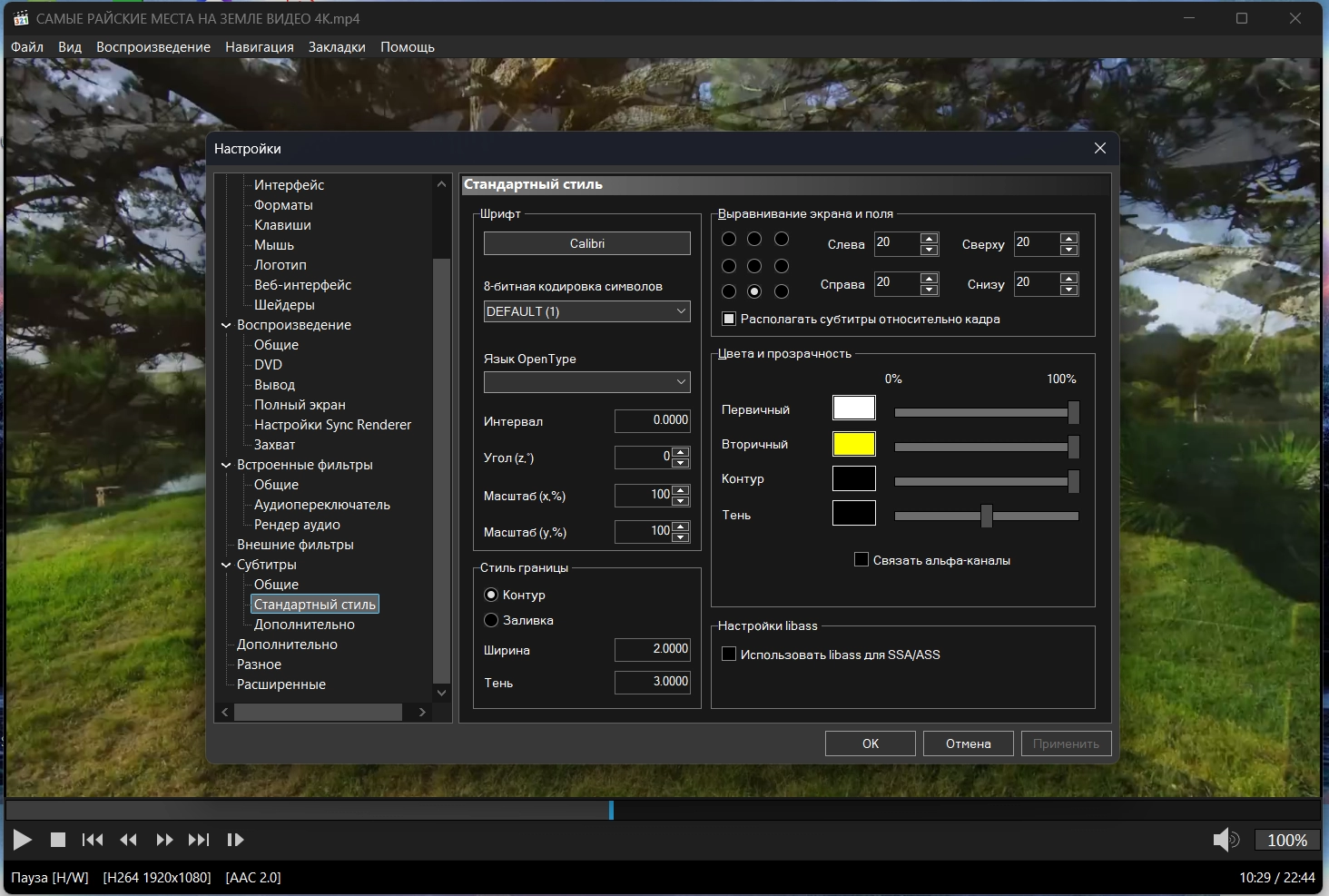Screen dimensions: 1329x896
Task: Collapse the 'Воспроизведение' tree section
Action: 226,325
